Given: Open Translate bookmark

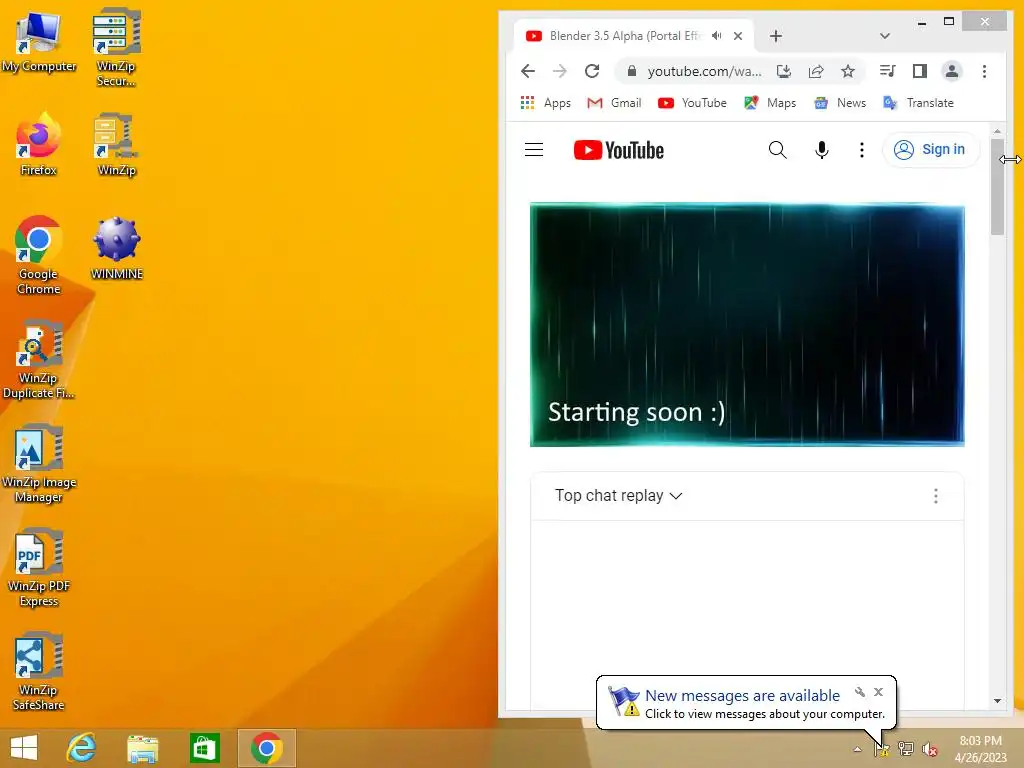Looking at the screenshot, I should point(918,103).
